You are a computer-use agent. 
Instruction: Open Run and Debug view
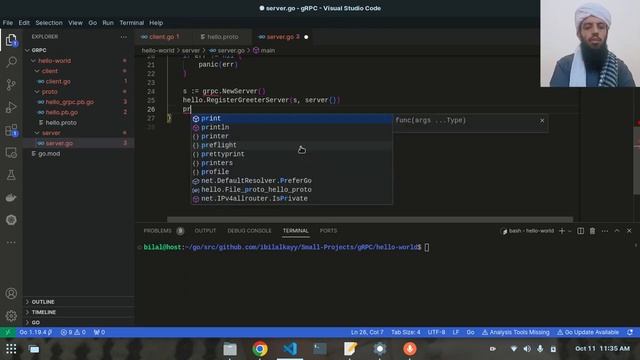[x=11, y=107]
